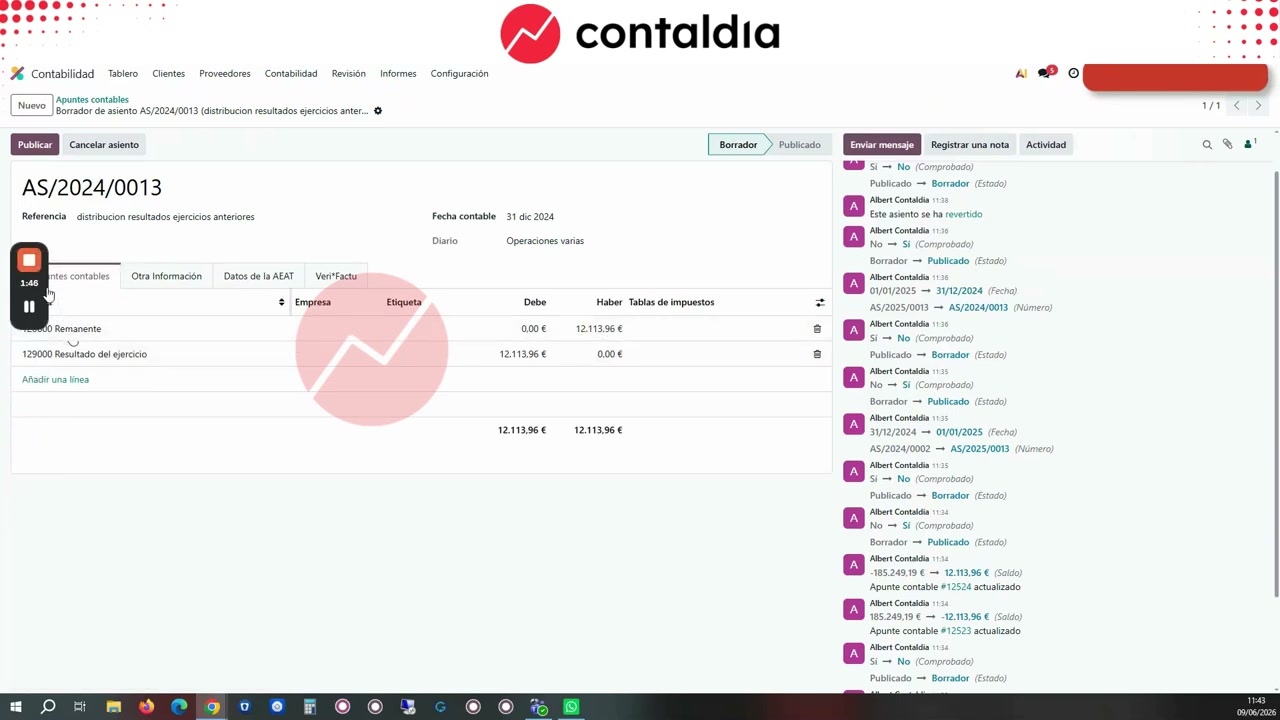Show followers icon in chatter
This screenshot has width=1280, height=720.
pyautogui.click(x=1250, y=145)
